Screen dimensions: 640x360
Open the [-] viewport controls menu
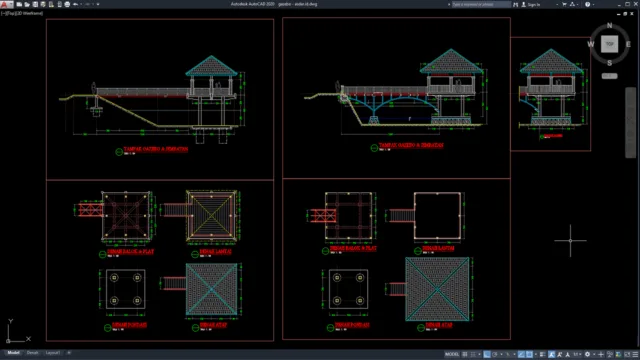(x=4, y=13)
